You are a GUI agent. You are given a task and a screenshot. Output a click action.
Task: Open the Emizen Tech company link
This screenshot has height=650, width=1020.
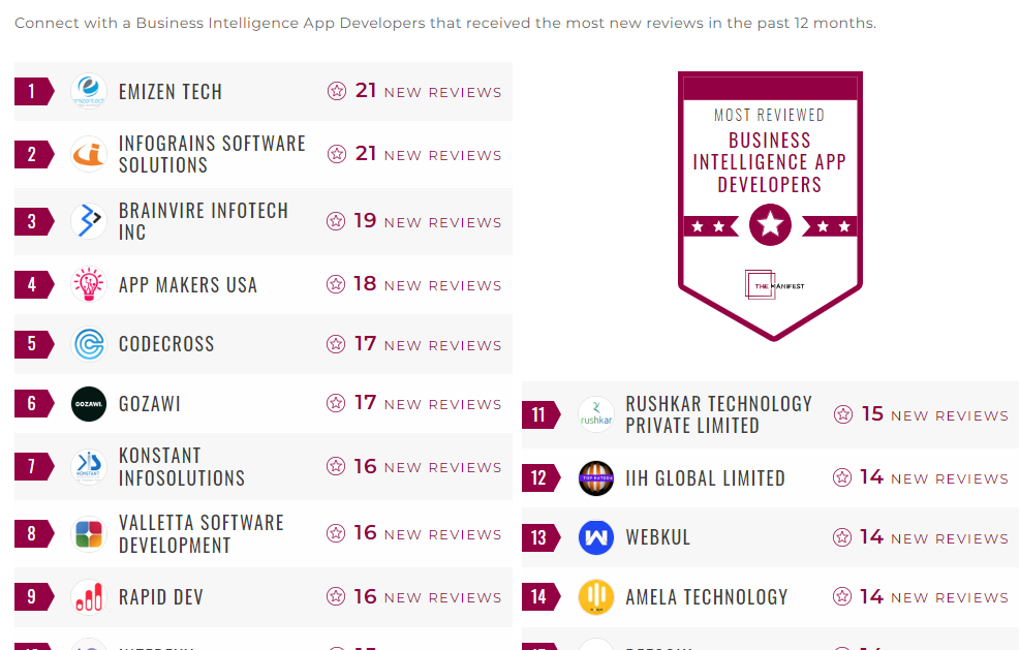tap(170, 92)
